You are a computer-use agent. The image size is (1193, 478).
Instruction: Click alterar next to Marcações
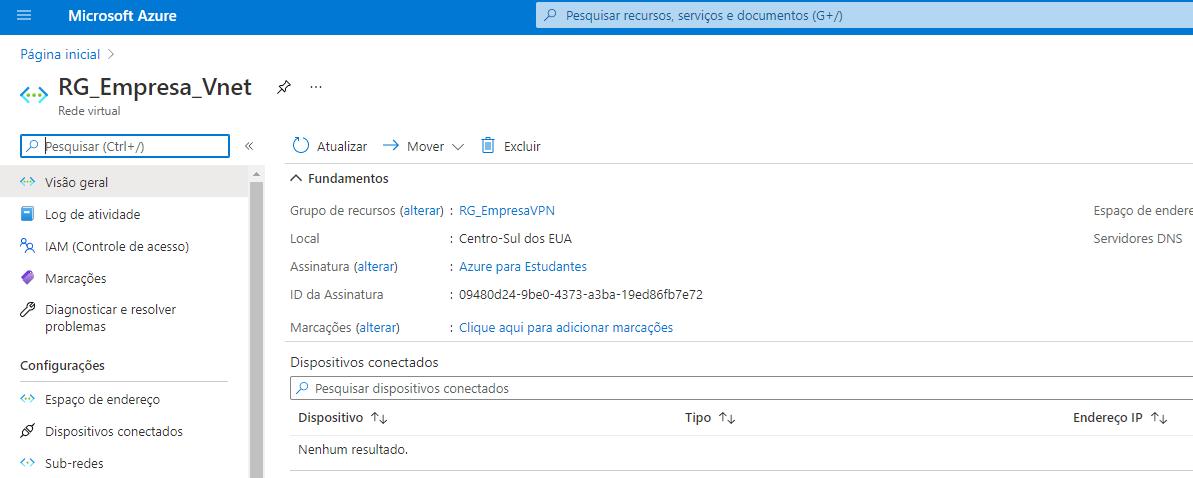click(x=377, y=328)
